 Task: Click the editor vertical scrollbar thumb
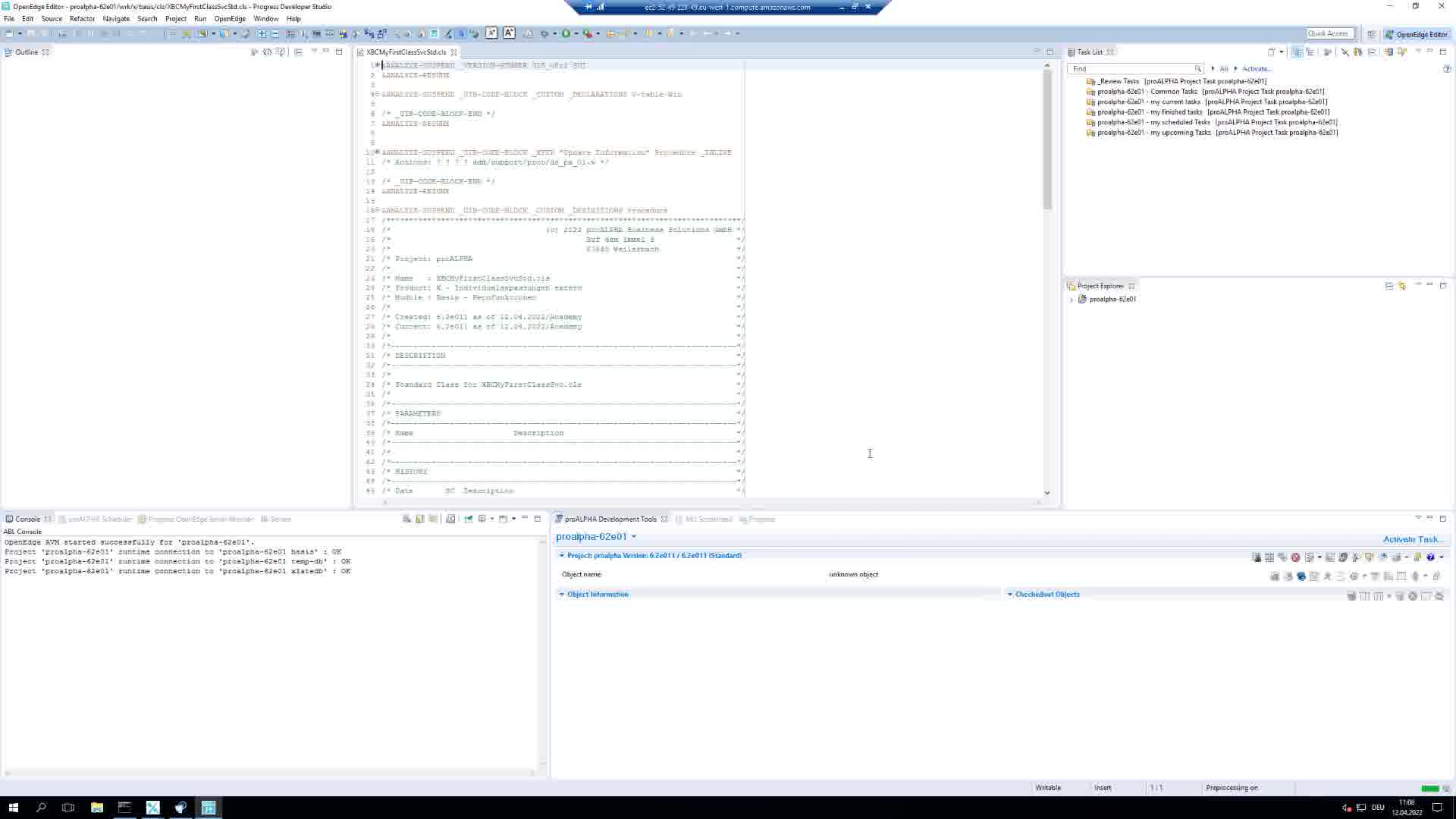click(1047, 140)
